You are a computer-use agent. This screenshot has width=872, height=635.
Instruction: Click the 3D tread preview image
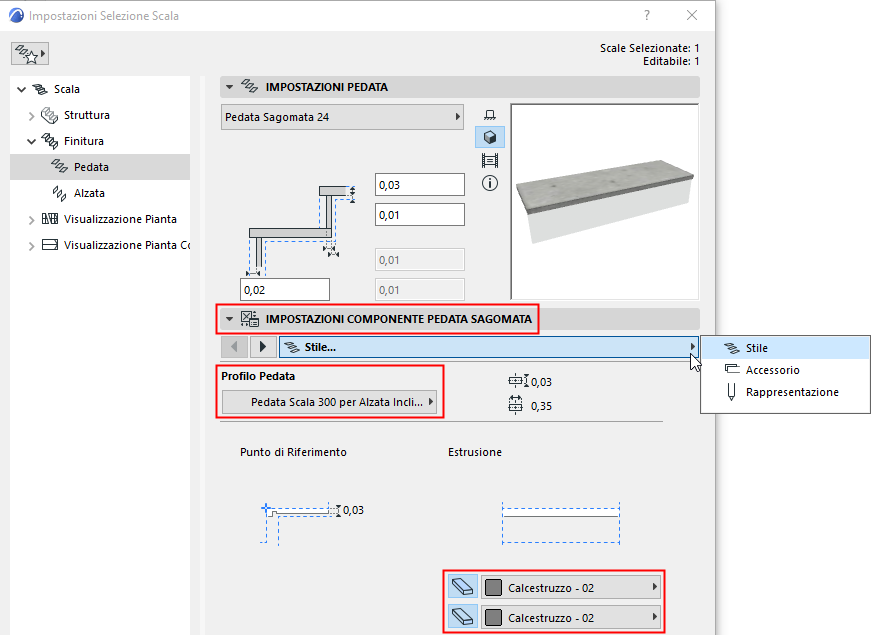click(x=605, y=202)
